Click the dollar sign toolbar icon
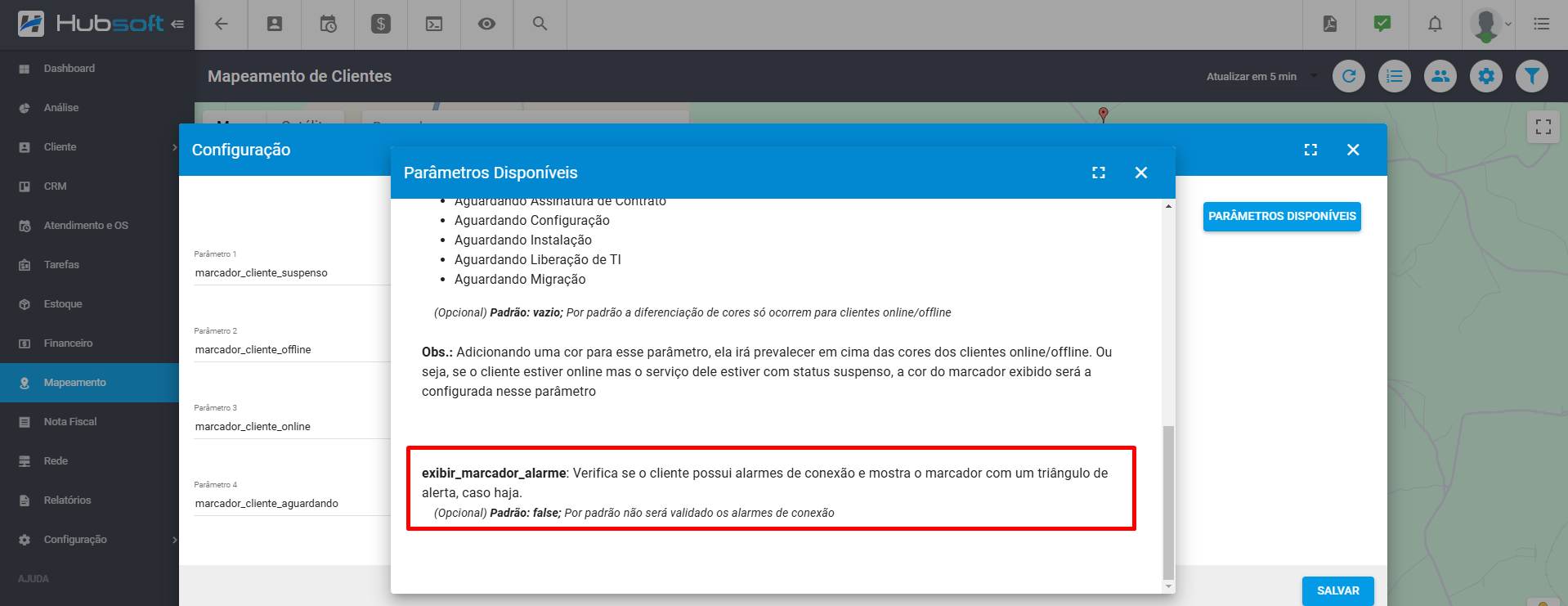 tap(381, 24)
